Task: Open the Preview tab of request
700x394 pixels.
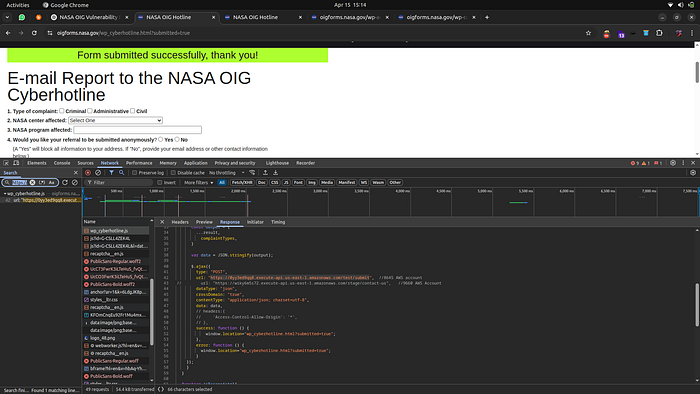Action: [x=204, y=222]
